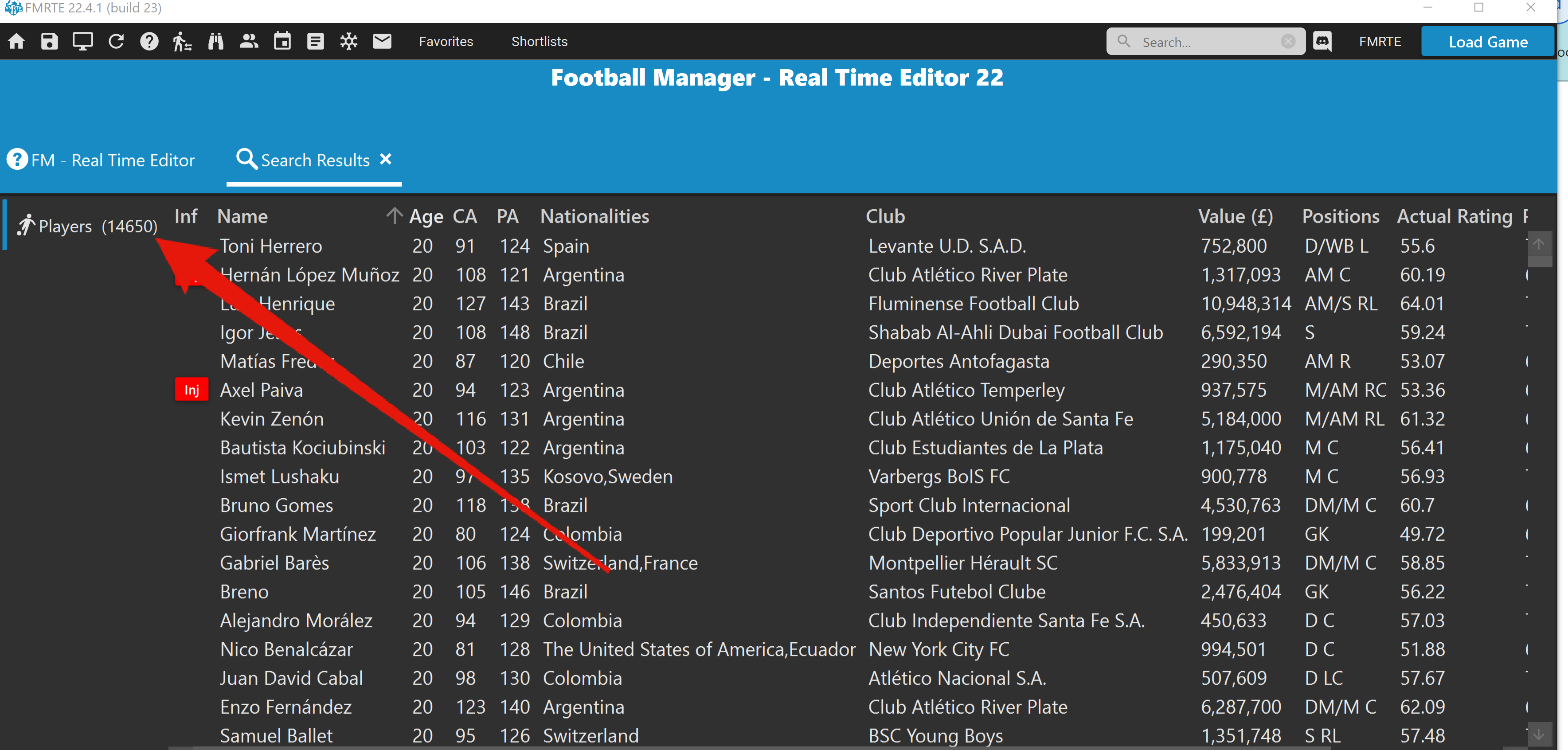1568x750 pixels.
Task: Sort by Name column header
Action: [242, 216]
